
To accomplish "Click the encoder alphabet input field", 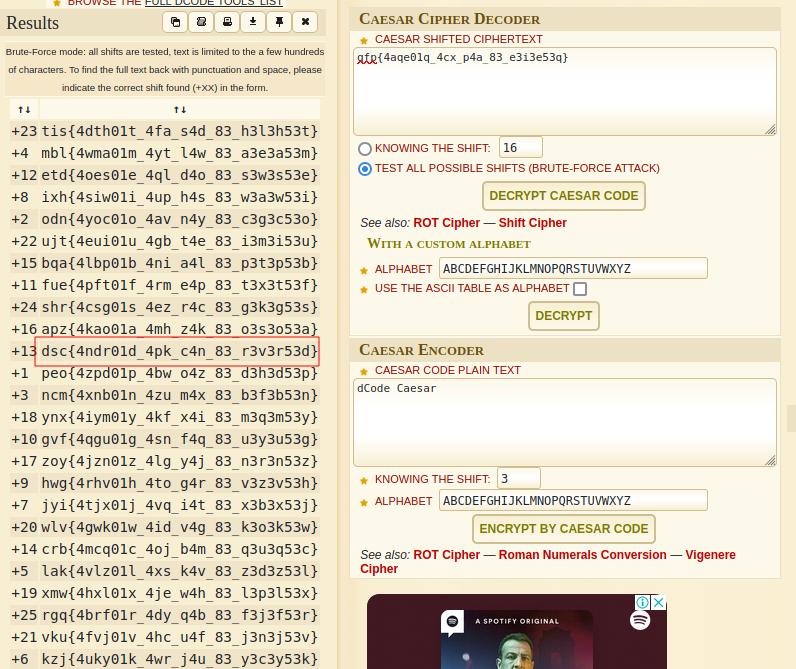I will 573,500.
